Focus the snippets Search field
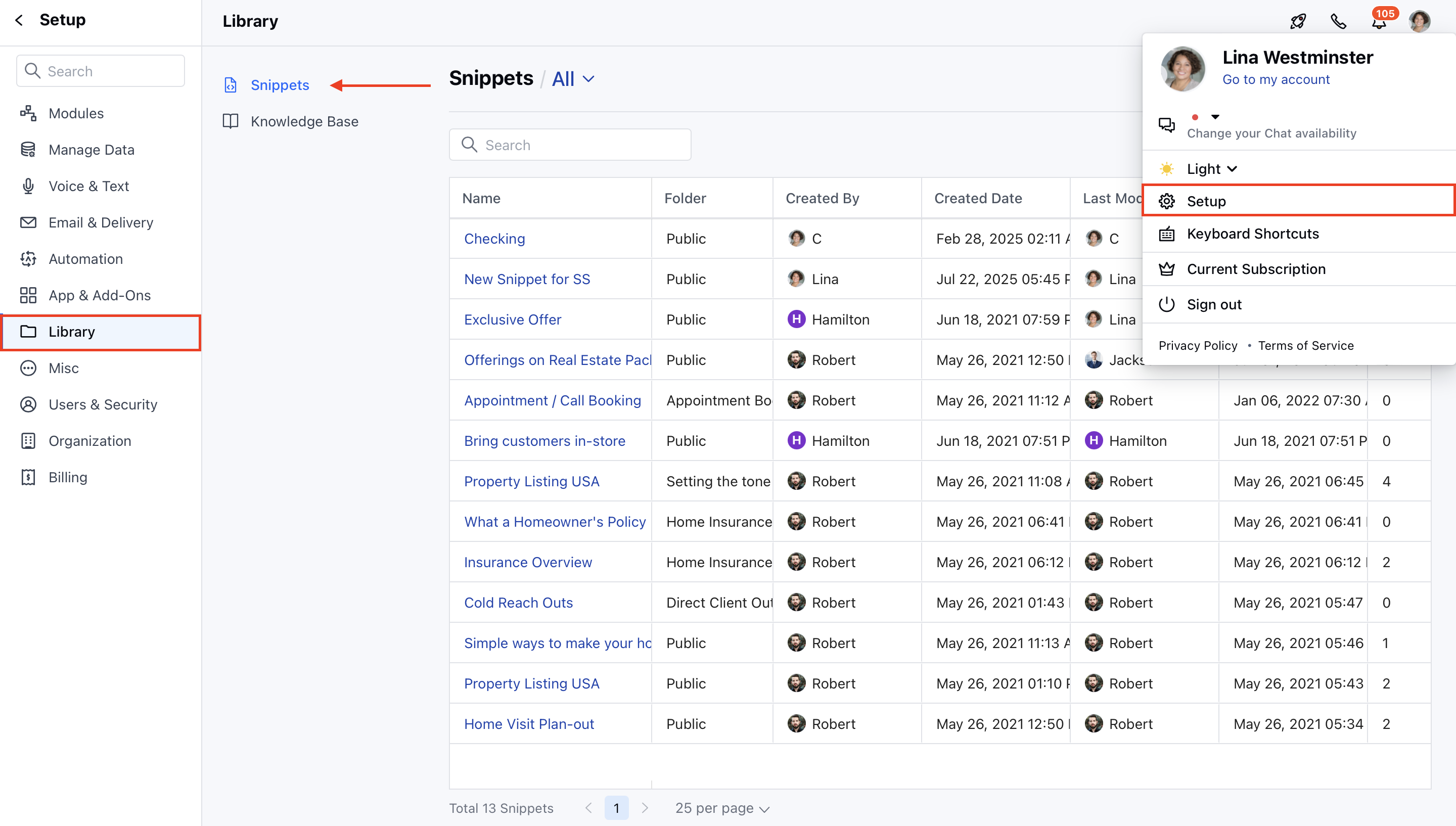Viewport: 1456px width, 826px height. coord(570,145)
